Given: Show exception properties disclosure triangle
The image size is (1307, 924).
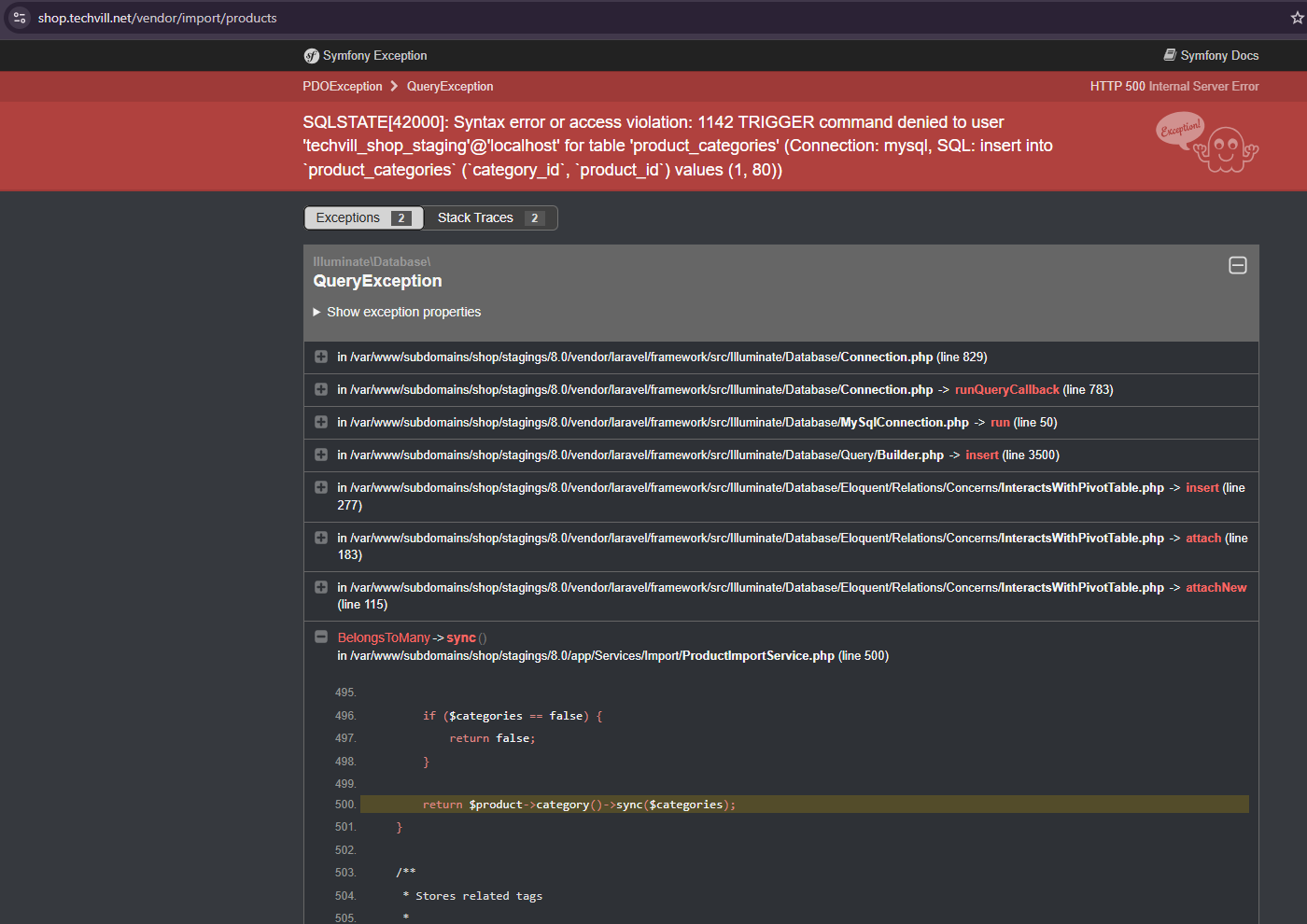Looking at the screenshot, I should (x=317, y=313).
